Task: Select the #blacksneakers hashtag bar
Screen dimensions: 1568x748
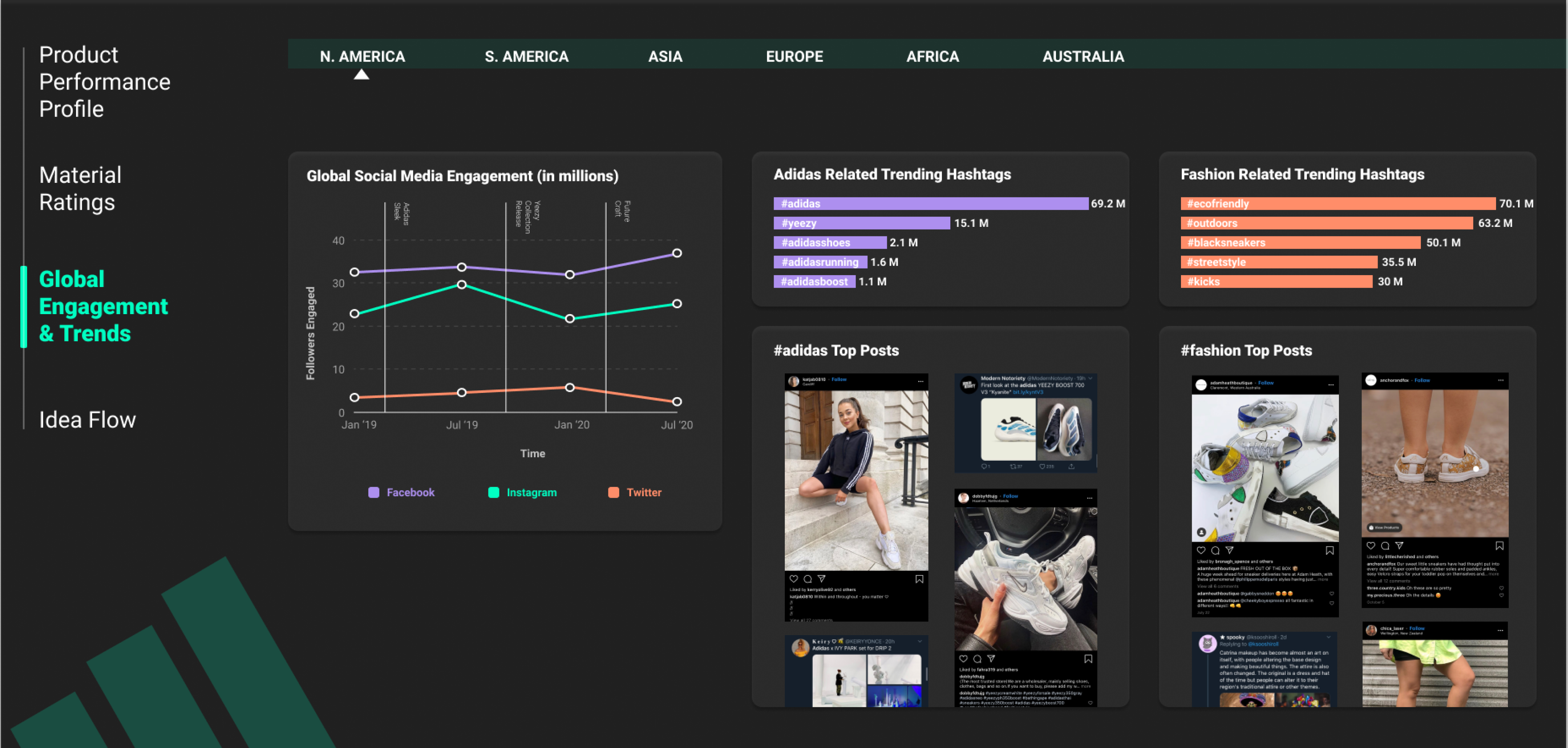Action: pyautogui.click(x=1300, y=243)
